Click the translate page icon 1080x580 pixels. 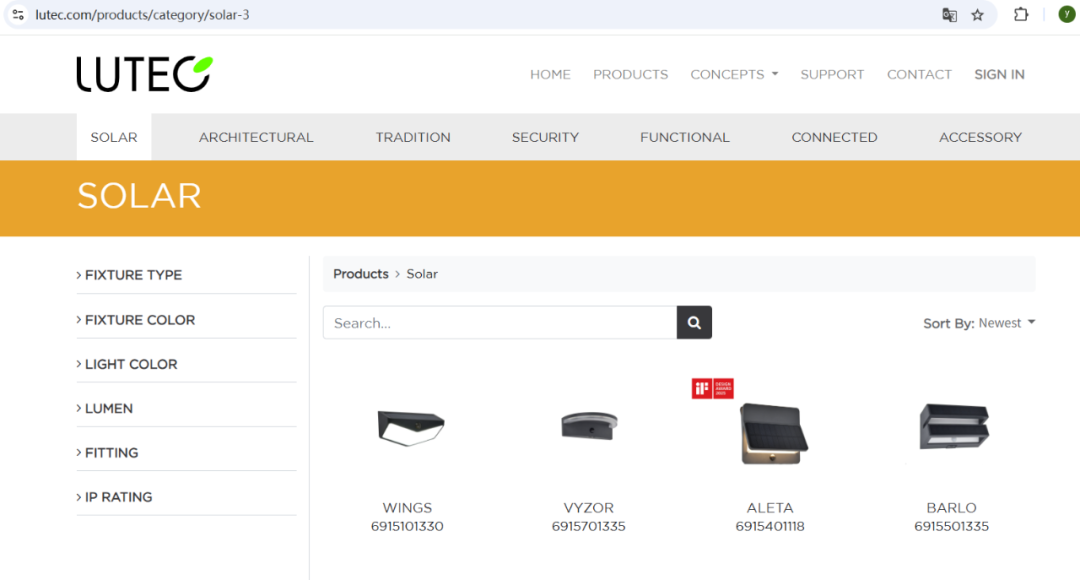tap(949, 14)
